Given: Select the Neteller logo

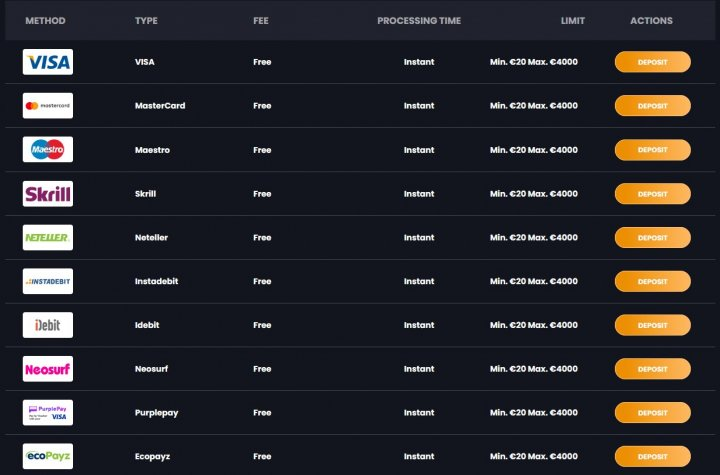Looking at the screenshot, I should coord(48,237).
